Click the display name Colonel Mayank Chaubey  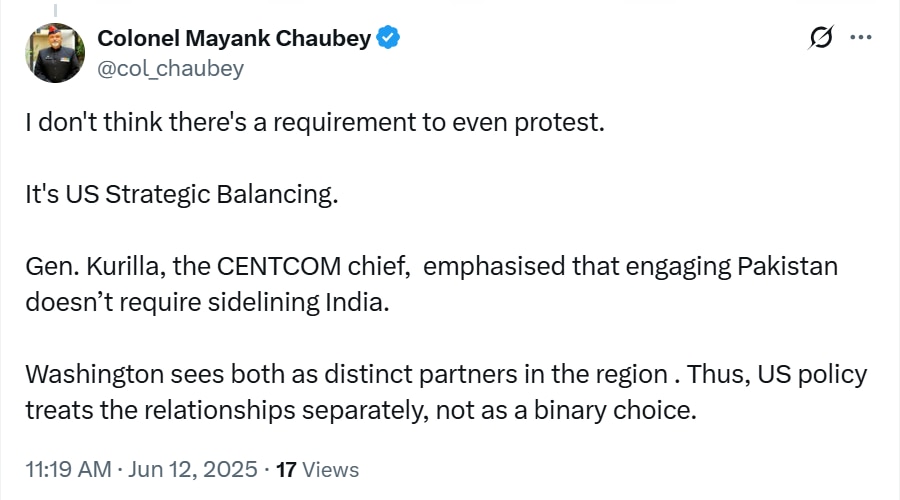pyautogui.click(x=234, y=38)
